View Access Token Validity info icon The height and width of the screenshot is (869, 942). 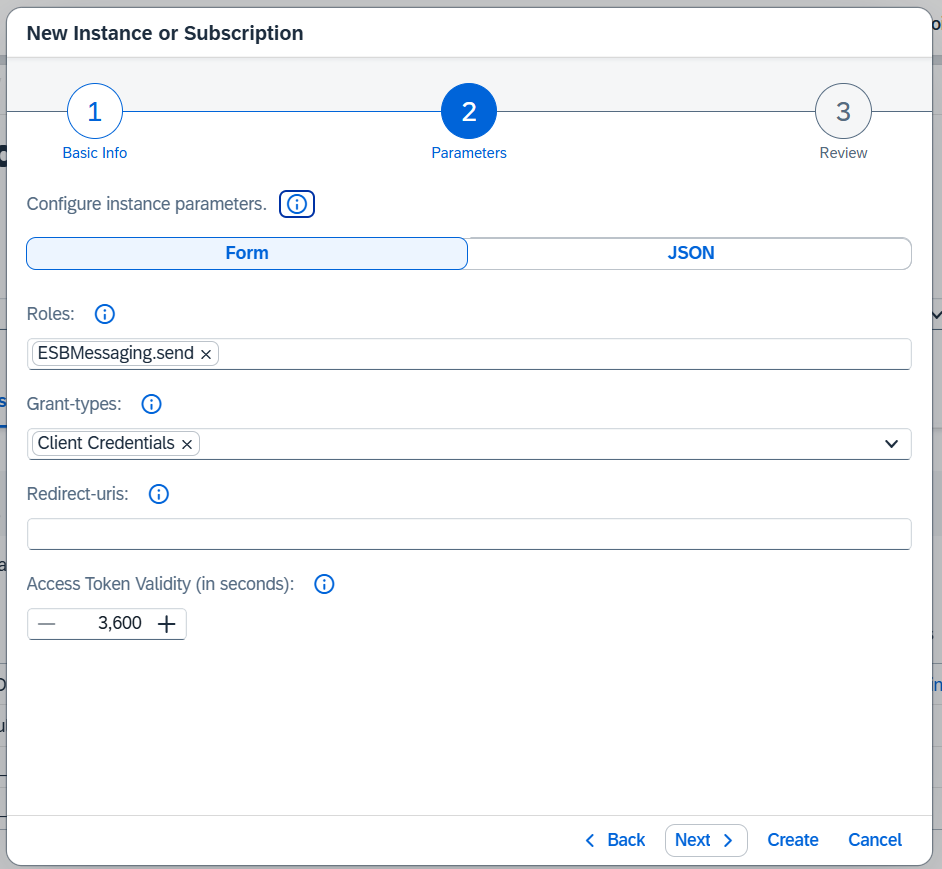click(324, 584)
